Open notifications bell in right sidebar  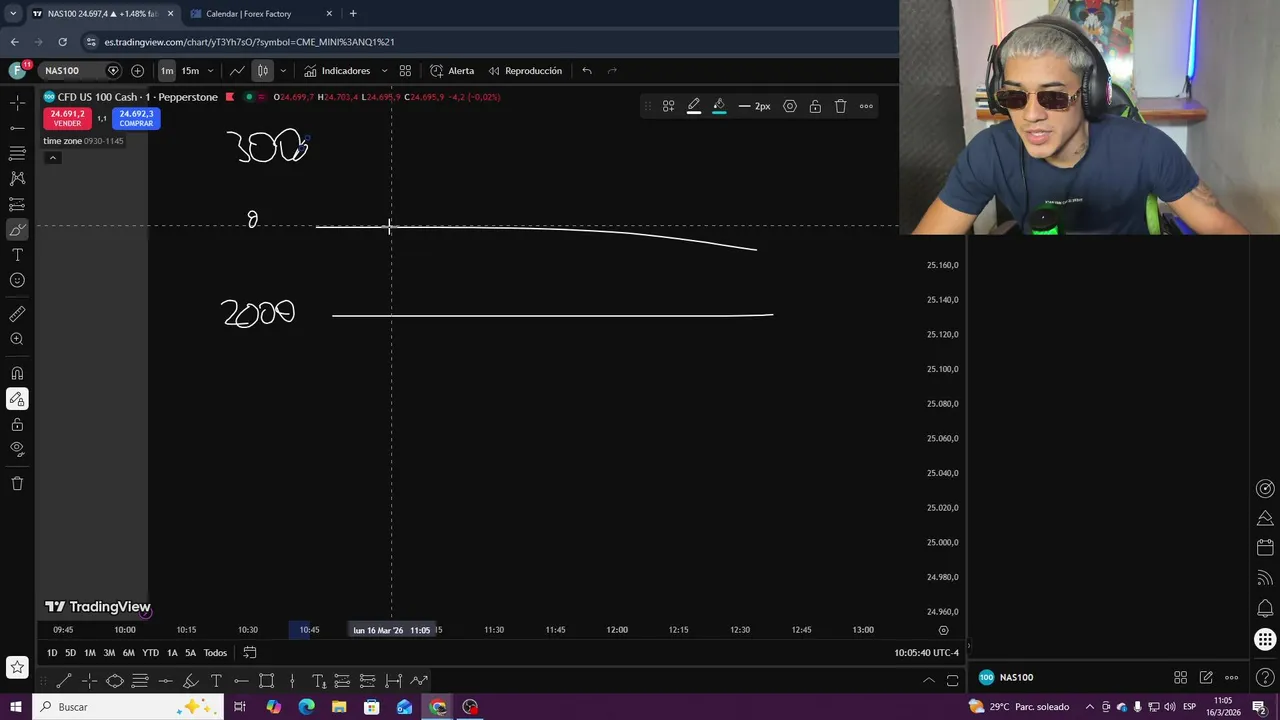(1265, 608)
